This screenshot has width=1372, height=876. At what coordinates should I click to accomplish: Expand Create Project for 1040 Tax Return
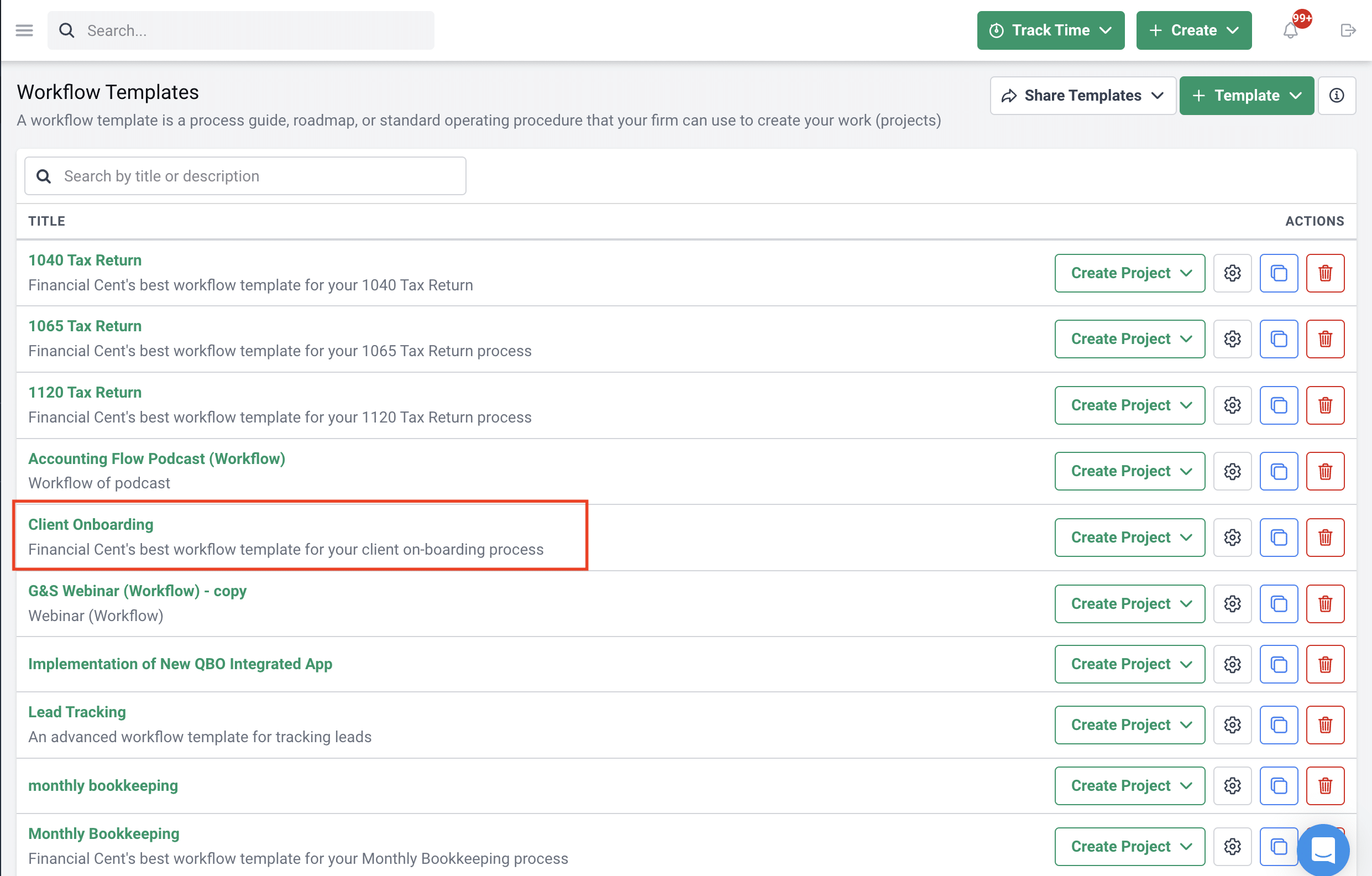click(x=1129, y=273)
